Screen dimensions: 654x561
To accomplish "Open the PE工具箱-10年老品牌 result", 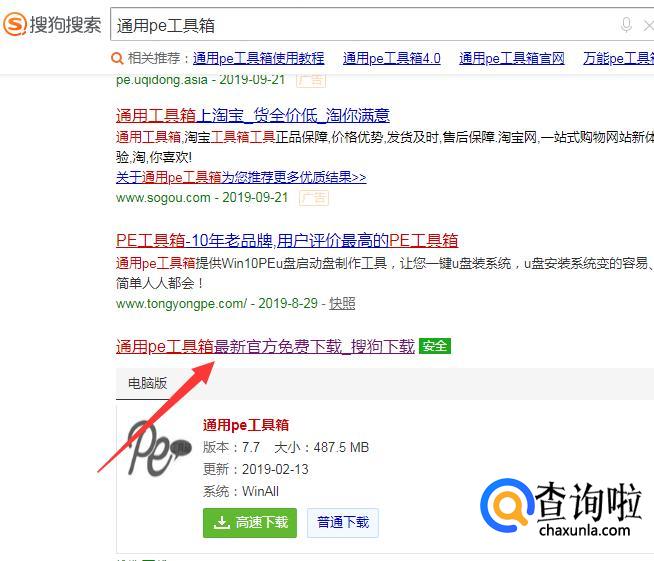I will click(x=287, y=240).
